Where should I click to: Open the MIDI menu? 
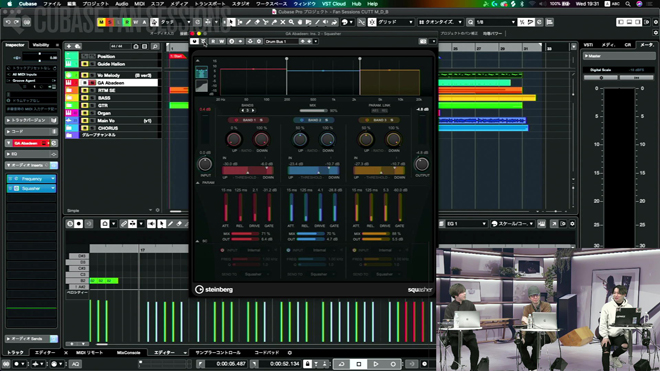139,4
